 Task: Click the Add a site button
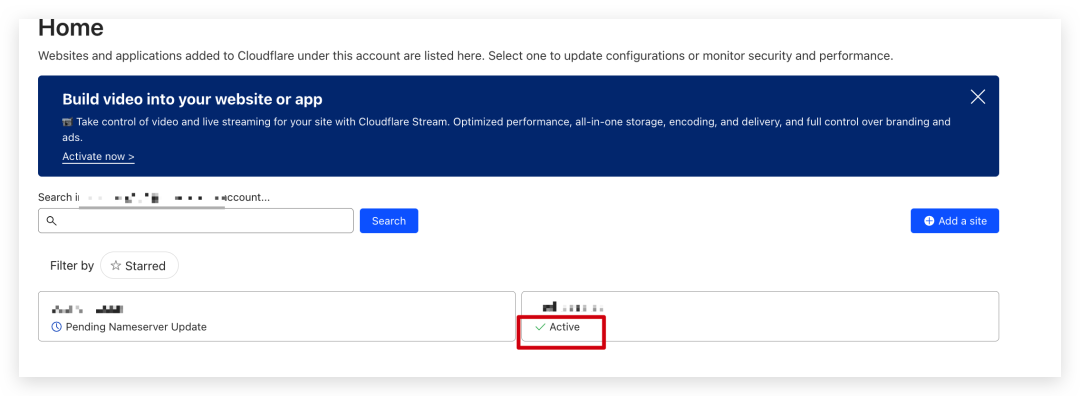click(955, 221)
